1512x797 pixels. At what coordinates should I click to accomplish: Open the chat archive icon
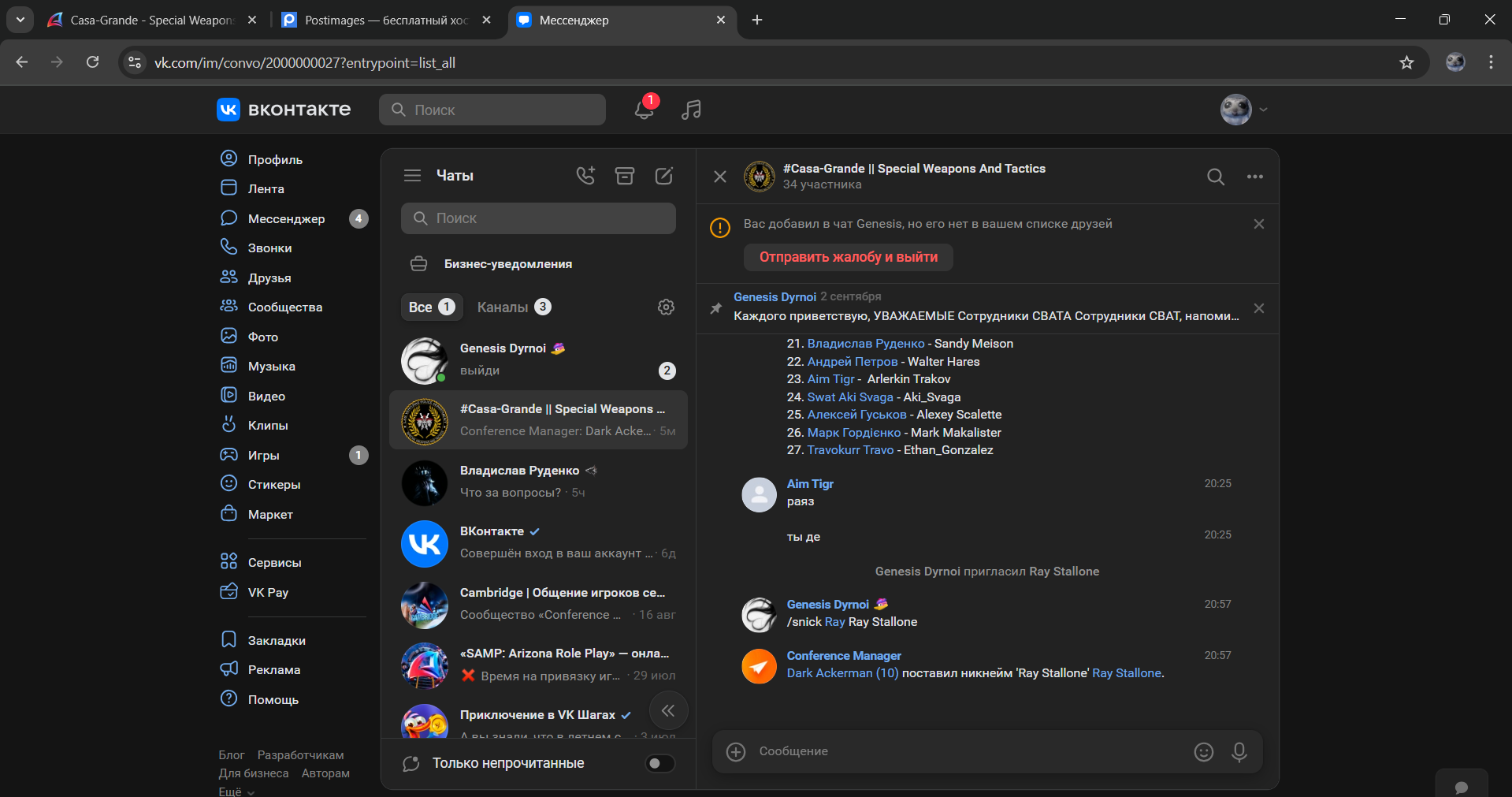(625, 176)
